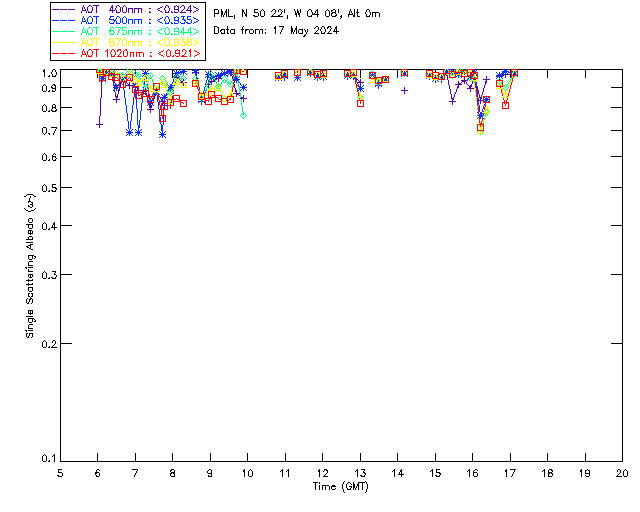The height and width of the screenshot is (512, 640).
Task: Click the 1.0 y-axis tick label
Action: click(x=49, y=73)
